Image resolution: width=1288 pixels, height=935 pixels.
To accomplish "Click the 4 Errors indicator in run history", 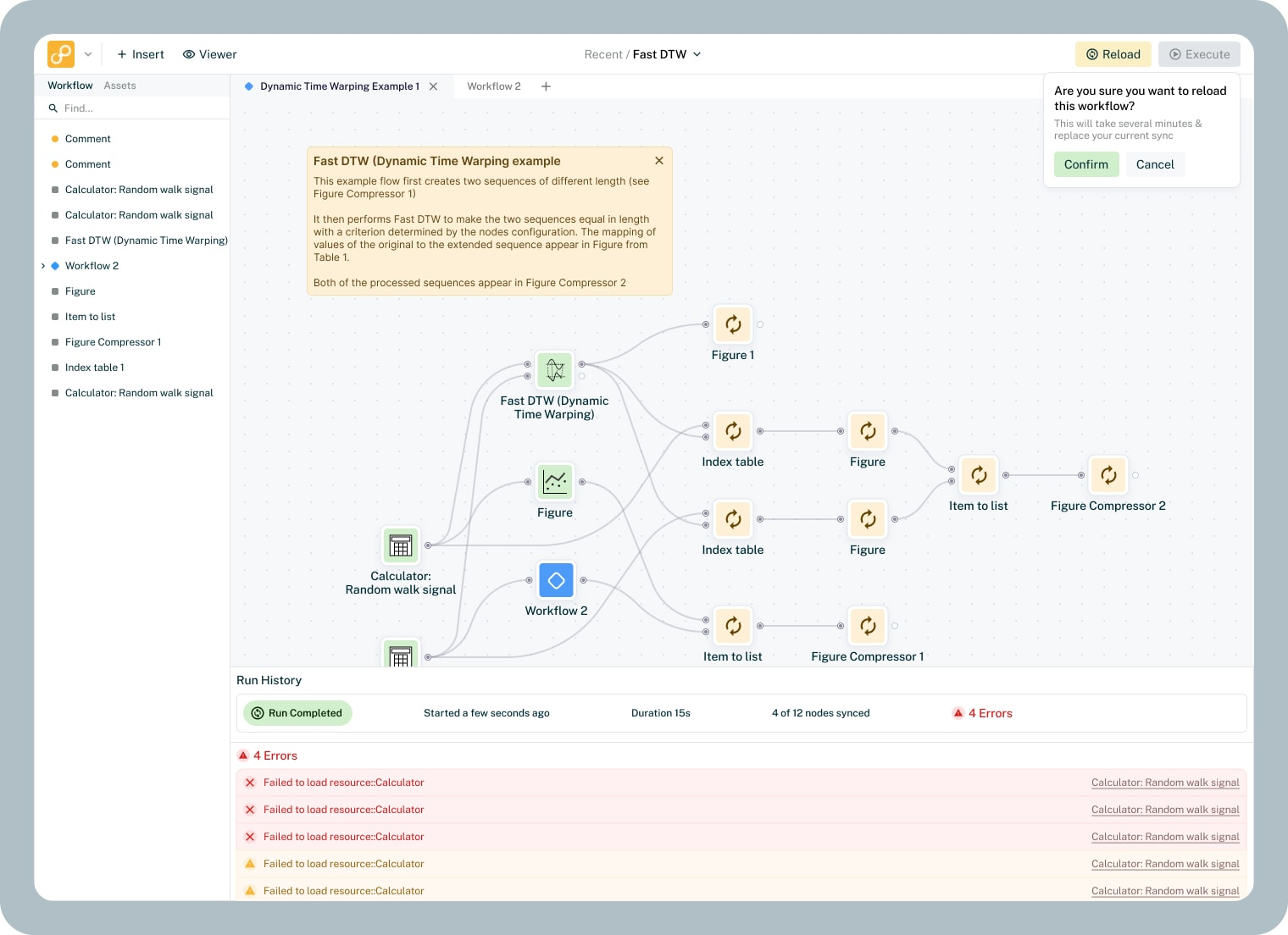I will [982, 713].
